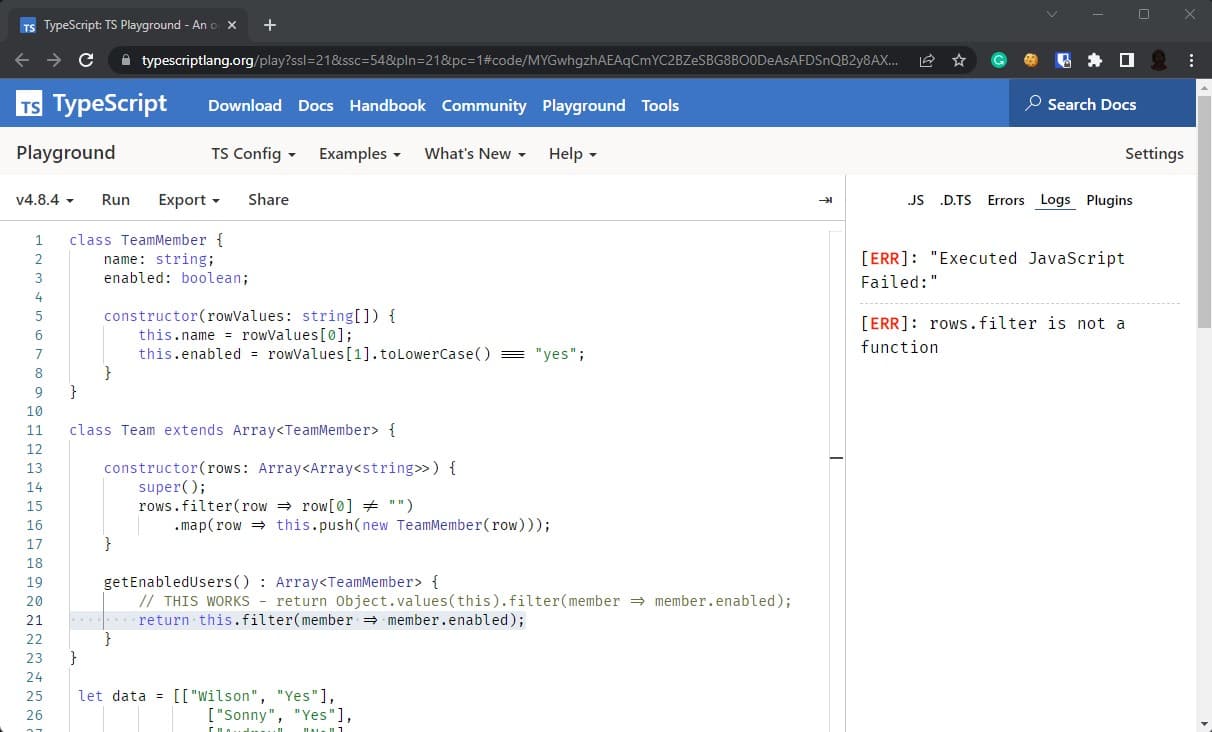The width and height of the screenshot is (1212, 732).
Task: Open the Help menu
Action: pyautogui.click(x=571, y=154)
